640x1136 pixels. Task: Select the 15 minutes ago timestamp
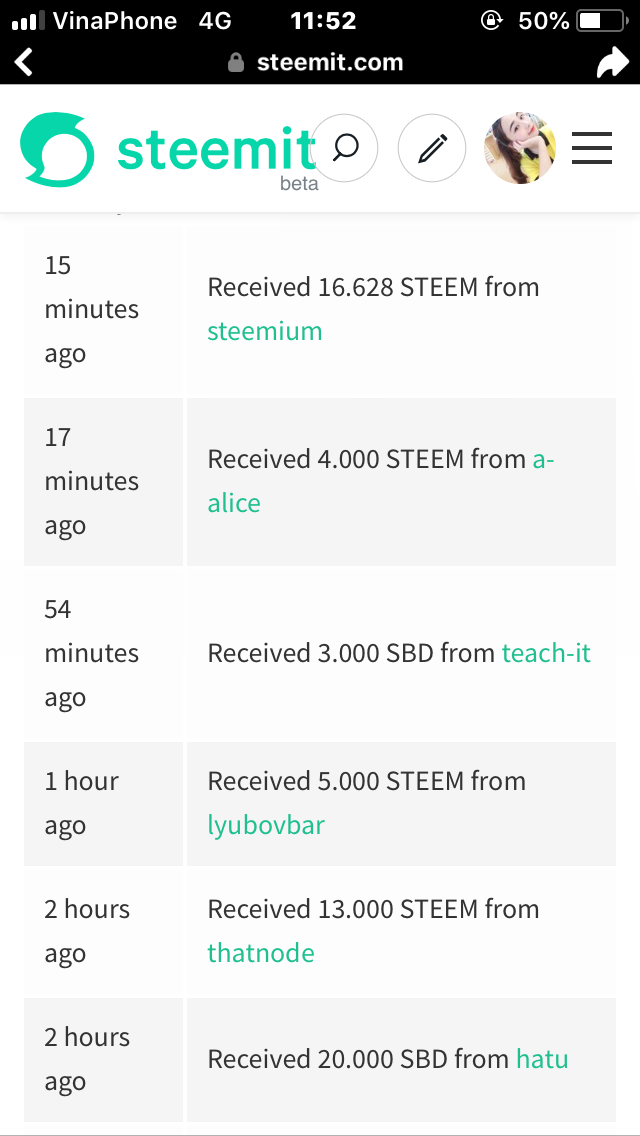click(91, 309)
